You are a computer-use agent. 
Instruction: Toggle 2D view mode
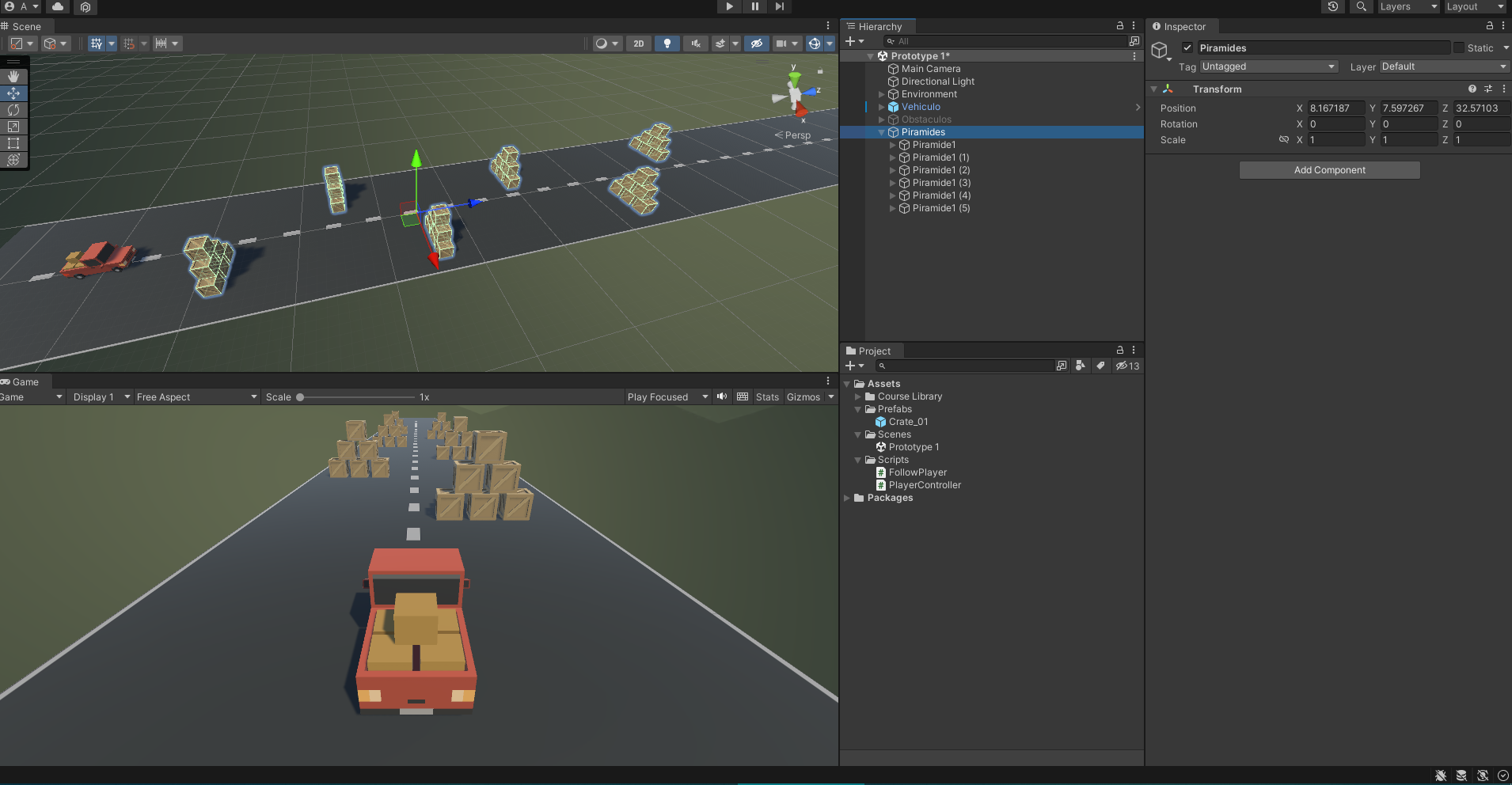[639, 44]
